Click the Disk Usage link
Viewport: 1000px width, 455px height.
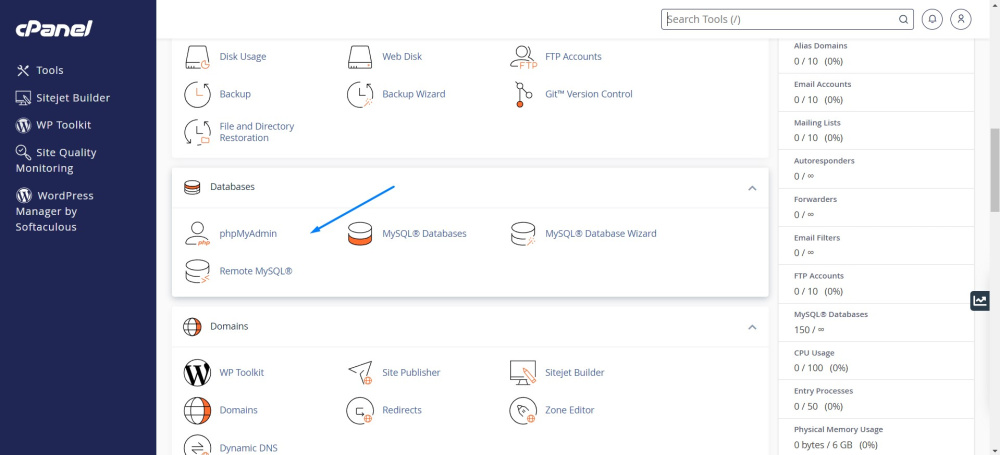click(242, 57)
